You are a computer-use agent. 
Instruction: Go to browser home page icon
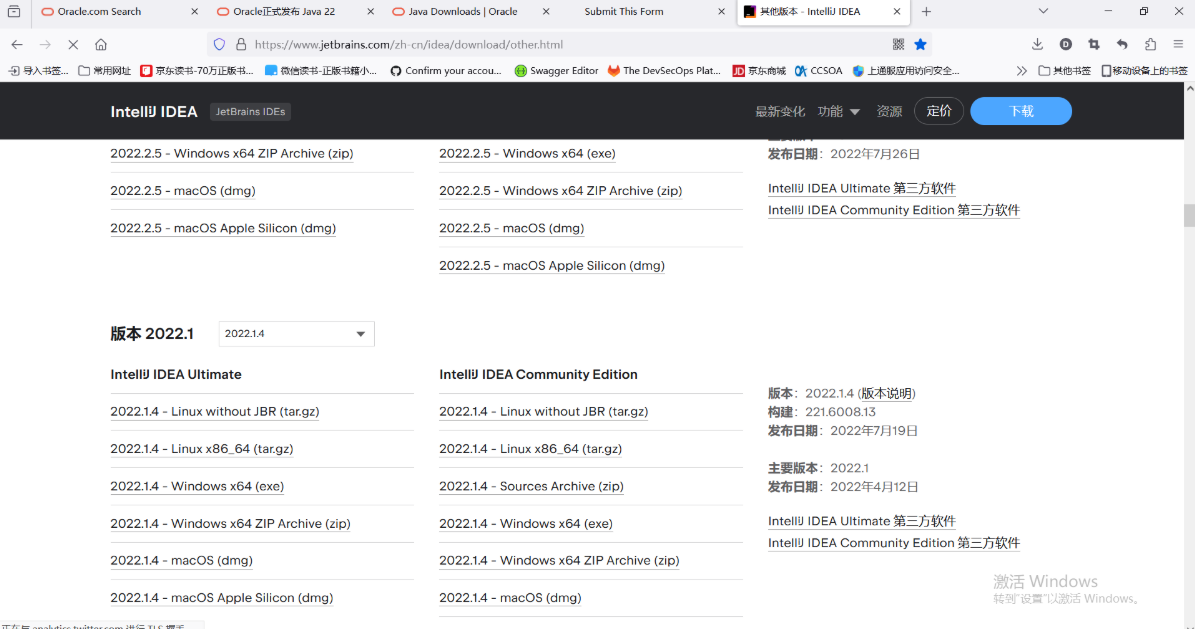(101, 44)
